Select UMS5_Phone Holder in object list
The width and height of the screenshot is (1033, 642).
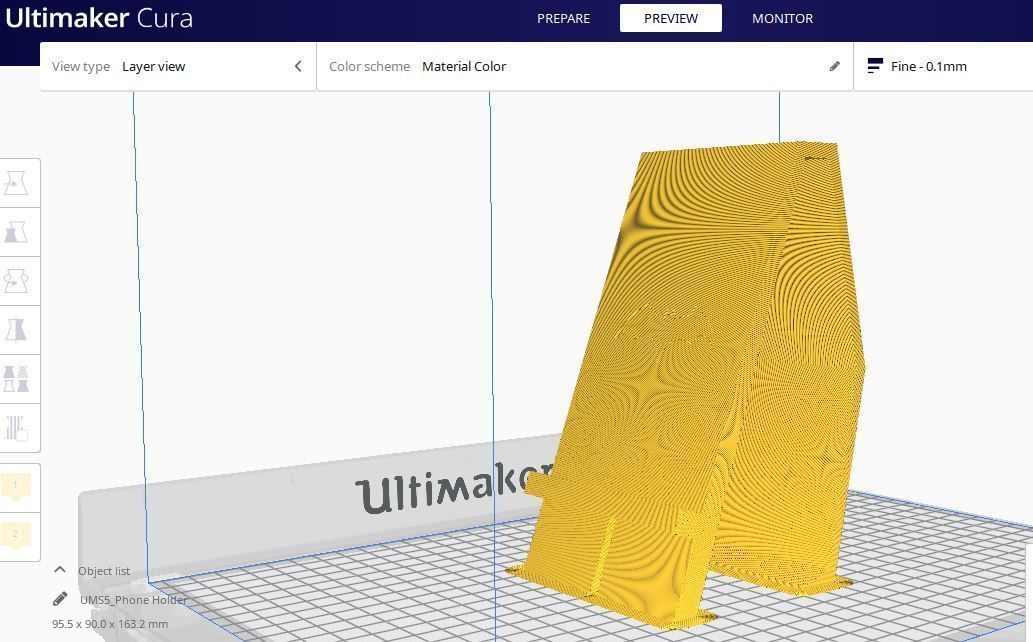[x=133, y=600]
